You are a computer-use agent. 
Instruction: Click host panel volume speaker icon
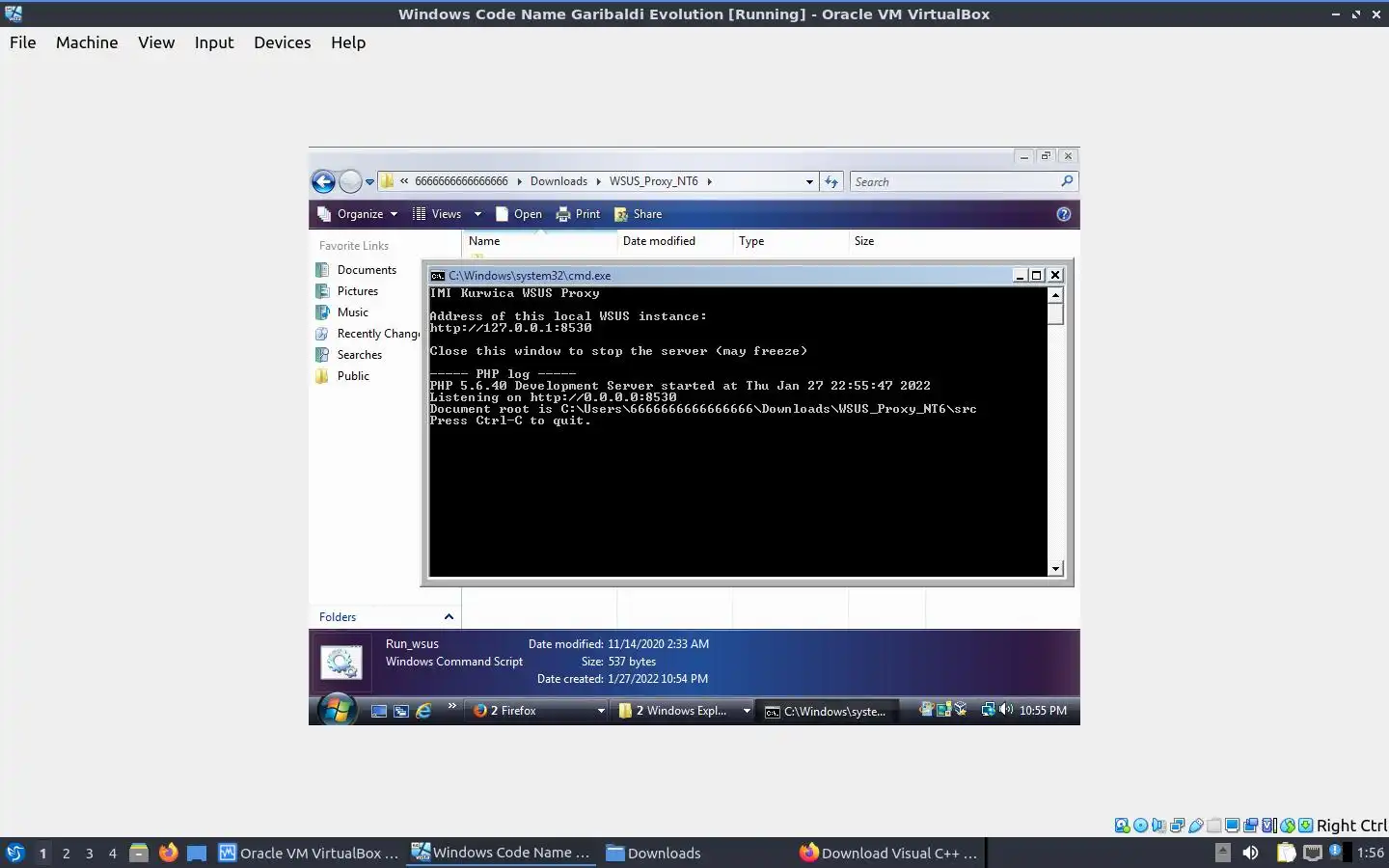point(1250,853)
